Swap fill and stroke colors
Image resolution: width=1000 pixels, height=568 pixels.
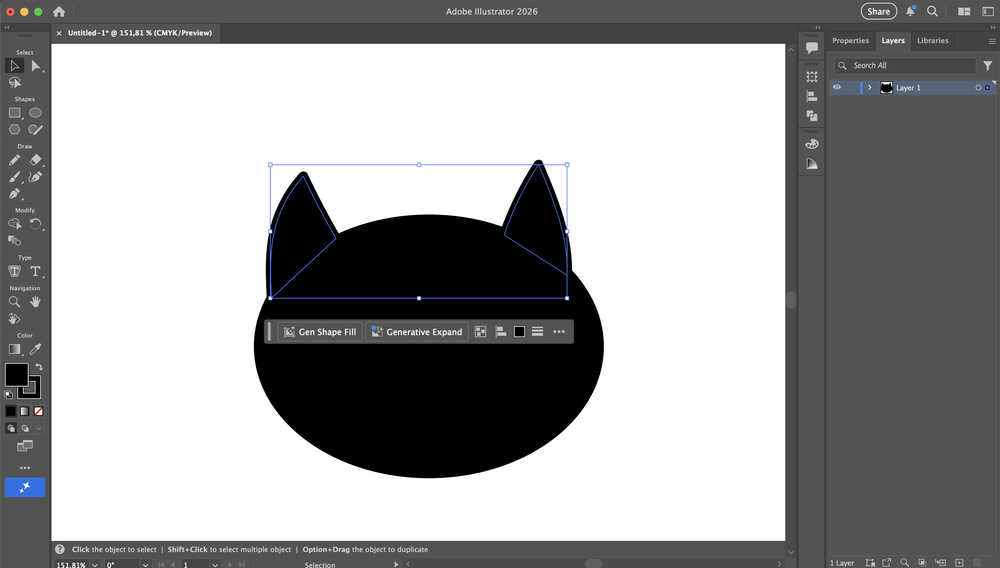coord(39,367)
